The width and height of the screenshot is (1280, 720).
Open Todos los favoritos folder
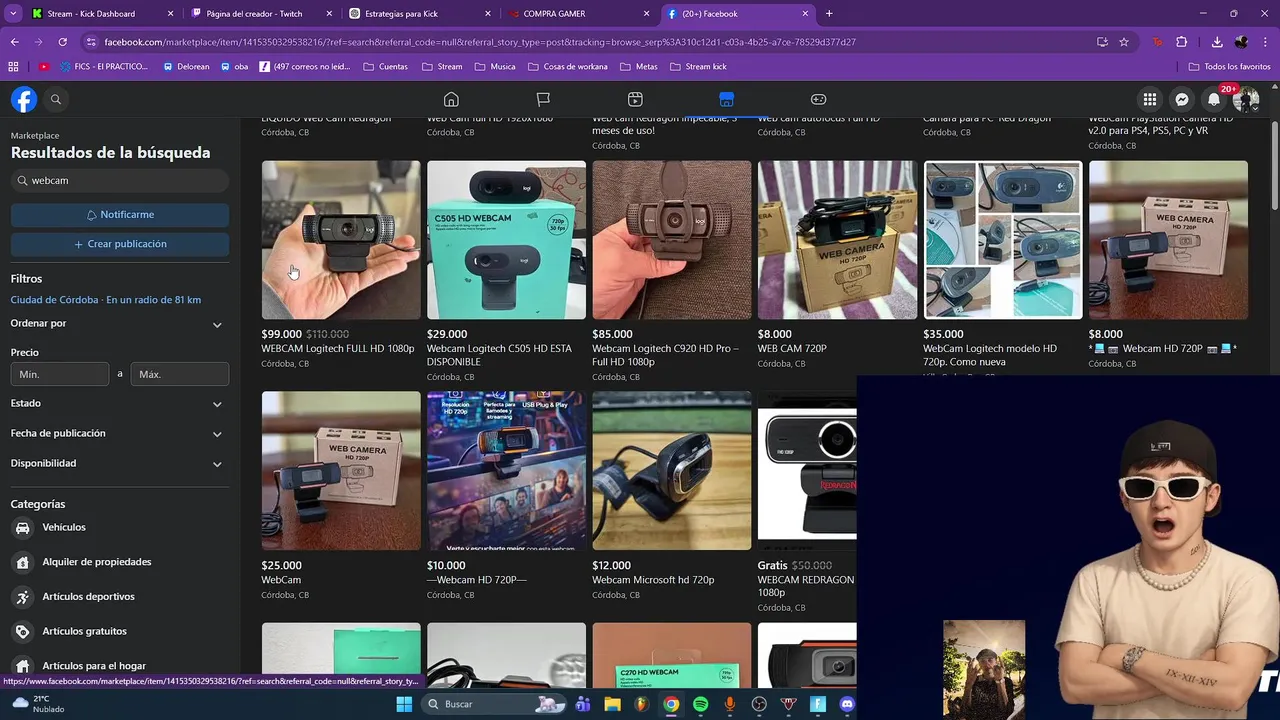(x=1229, y=67)
